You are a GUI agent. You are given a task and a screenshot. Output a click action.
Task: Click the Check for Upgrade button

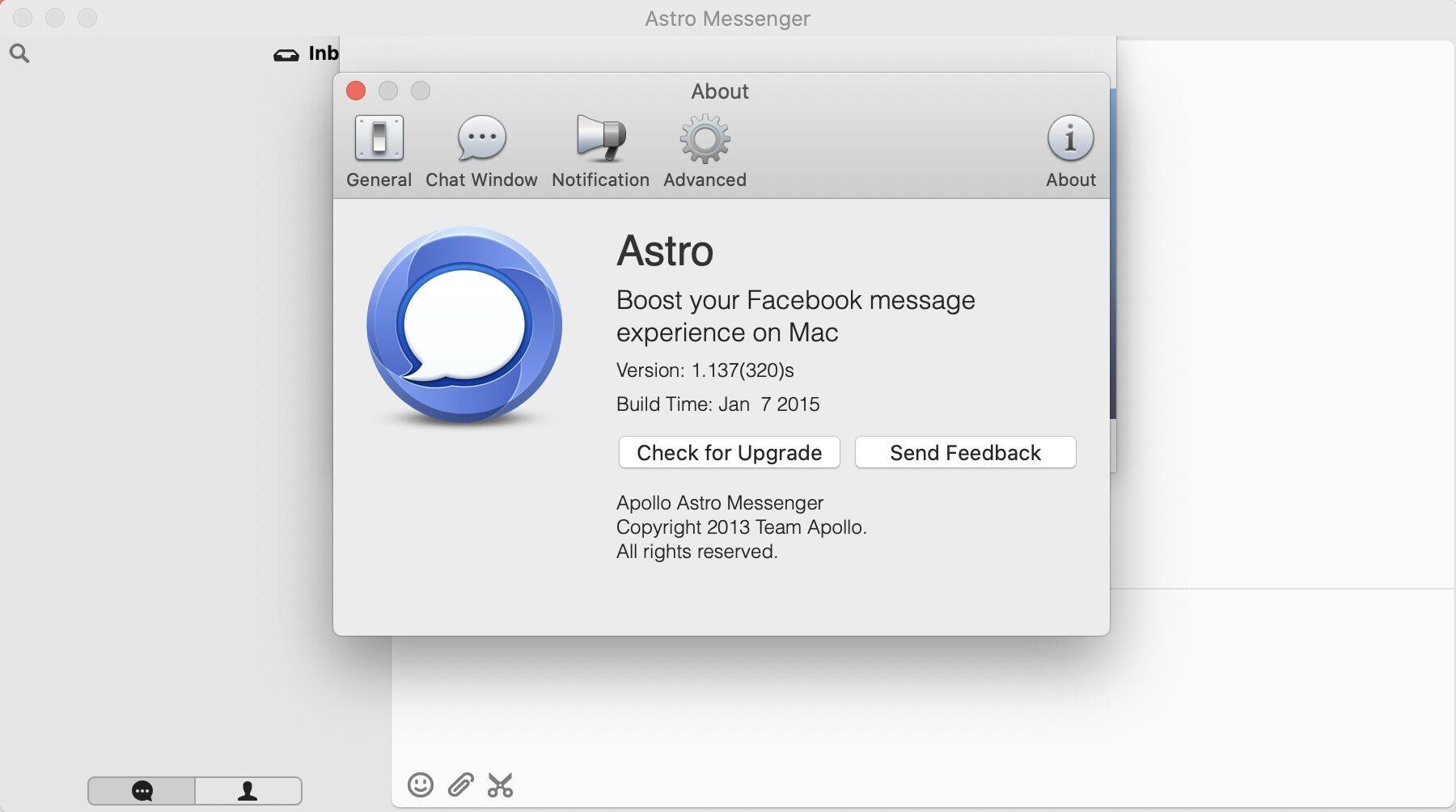(729, 452)
